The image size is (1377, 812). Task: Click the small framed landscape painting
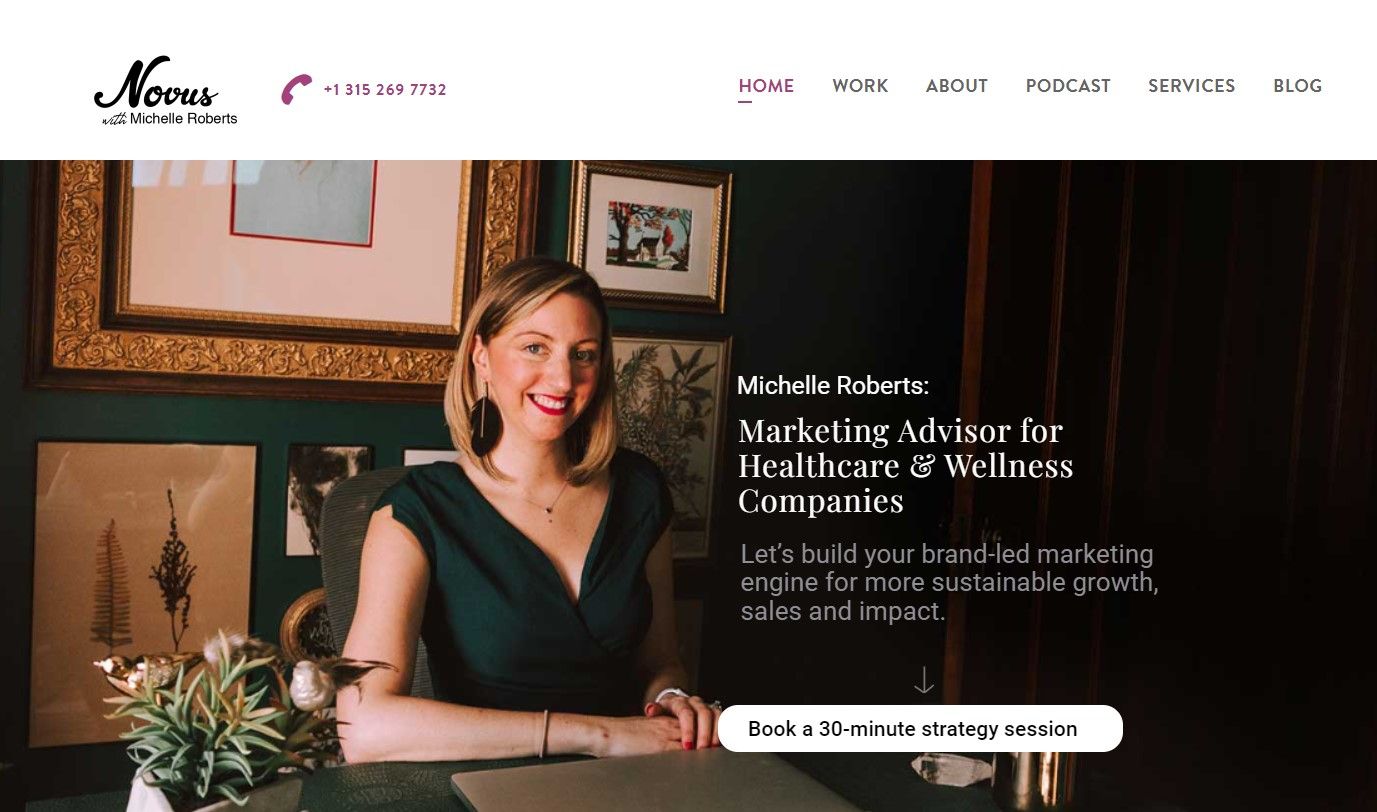pyautogui.click(x=649, y=236)
